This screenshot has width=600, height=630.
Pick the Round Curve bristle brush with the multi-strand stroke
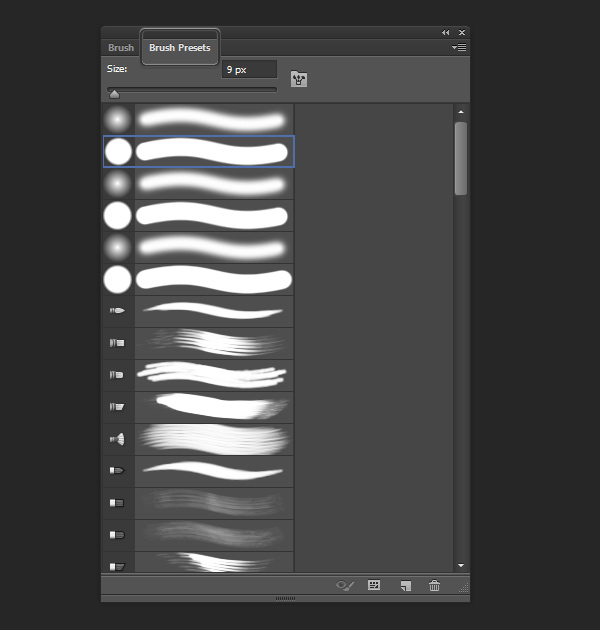coord(199,375)
